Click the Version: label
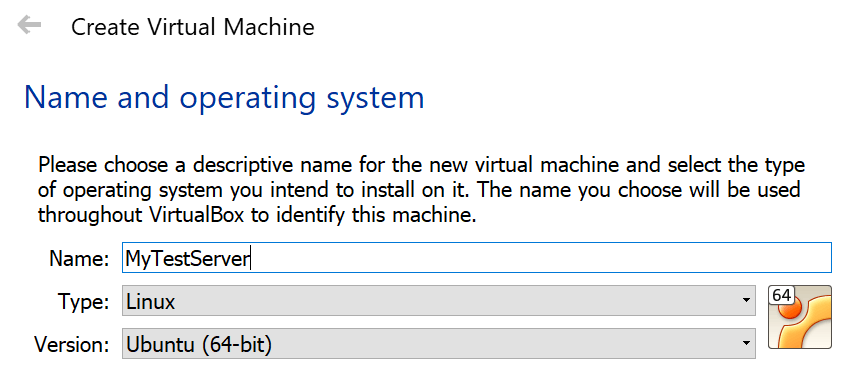Image resolution: width=845 pixels, height=367 pixels. pyautogui.click(x=72, y=344)
